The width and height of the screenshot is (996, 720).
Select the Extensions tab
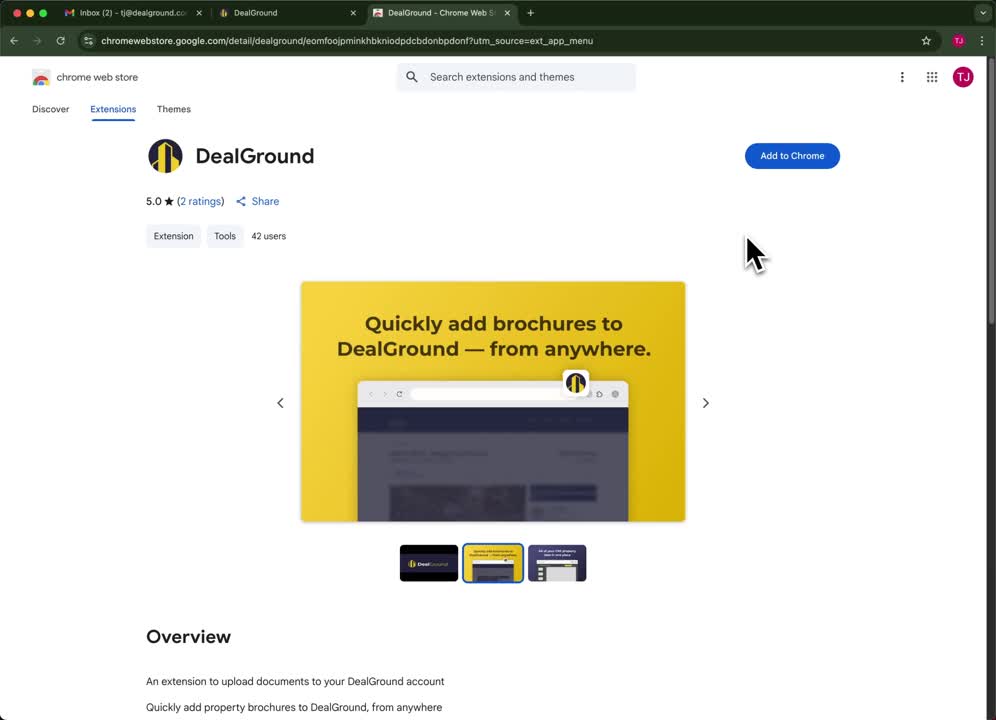coord(113,109)
